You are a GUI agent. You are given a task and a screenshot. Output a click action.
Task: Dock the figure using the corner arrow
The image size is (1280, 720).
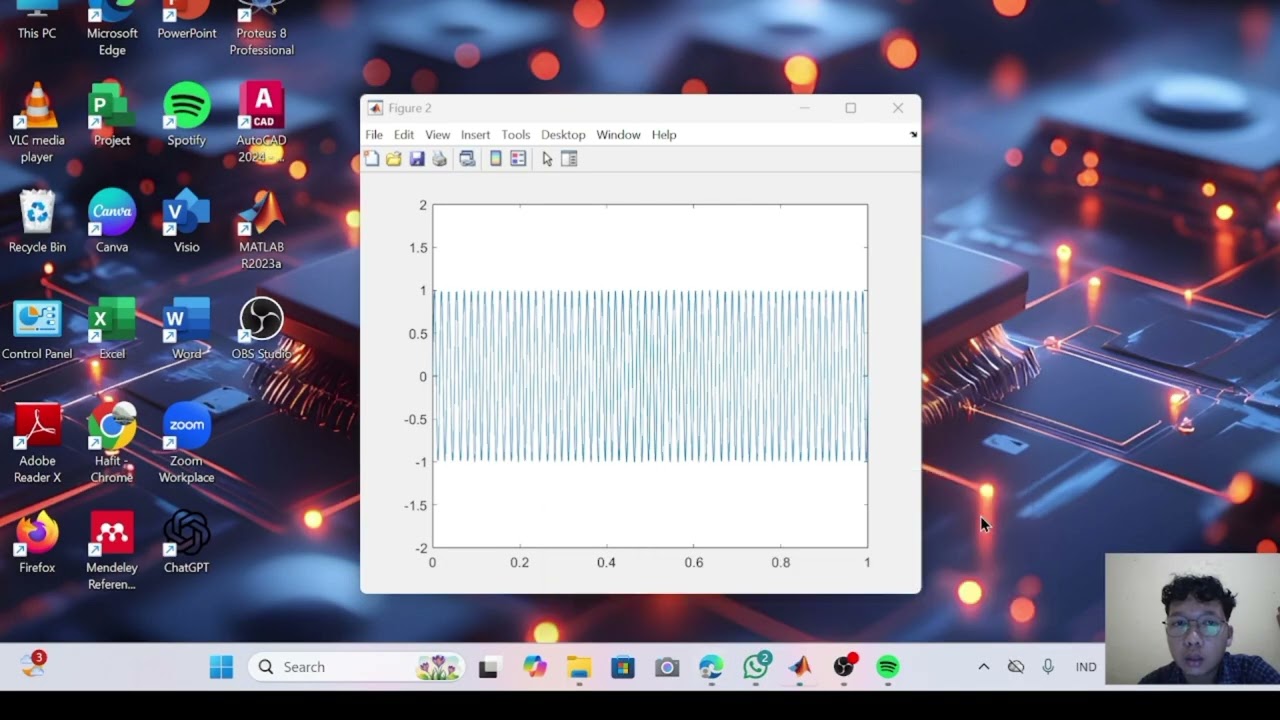(913, 135)
